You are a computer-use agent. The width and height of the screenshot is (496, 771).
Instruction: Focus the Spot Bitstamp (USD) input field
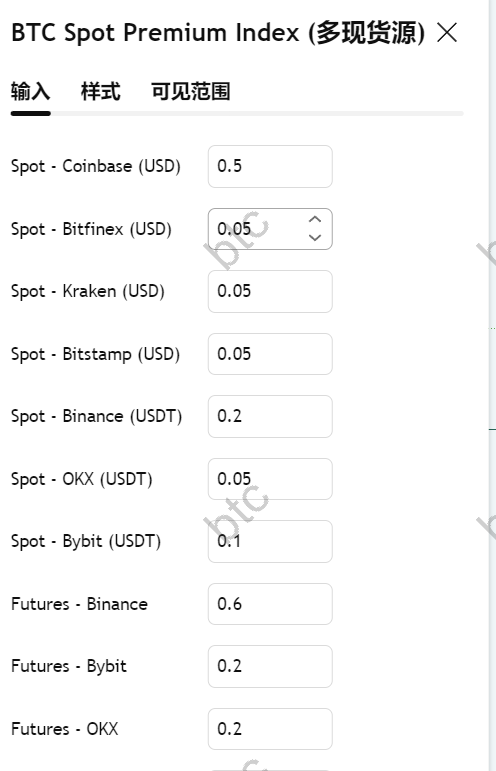(270, 354)
